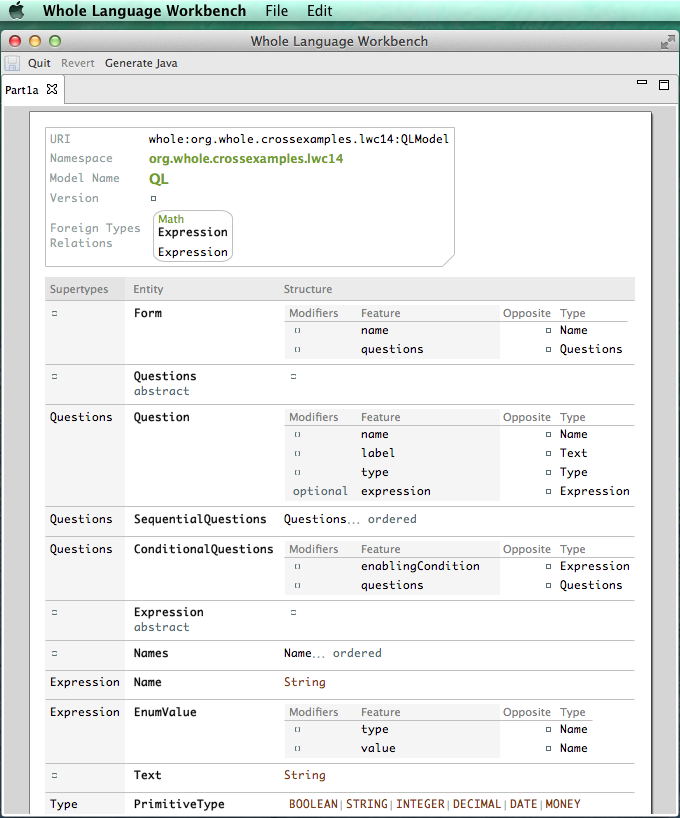The height and width of the screenshot is (818, 680).
Task: Select the SequentialQuestions entity name
Action: pos(200,519)
